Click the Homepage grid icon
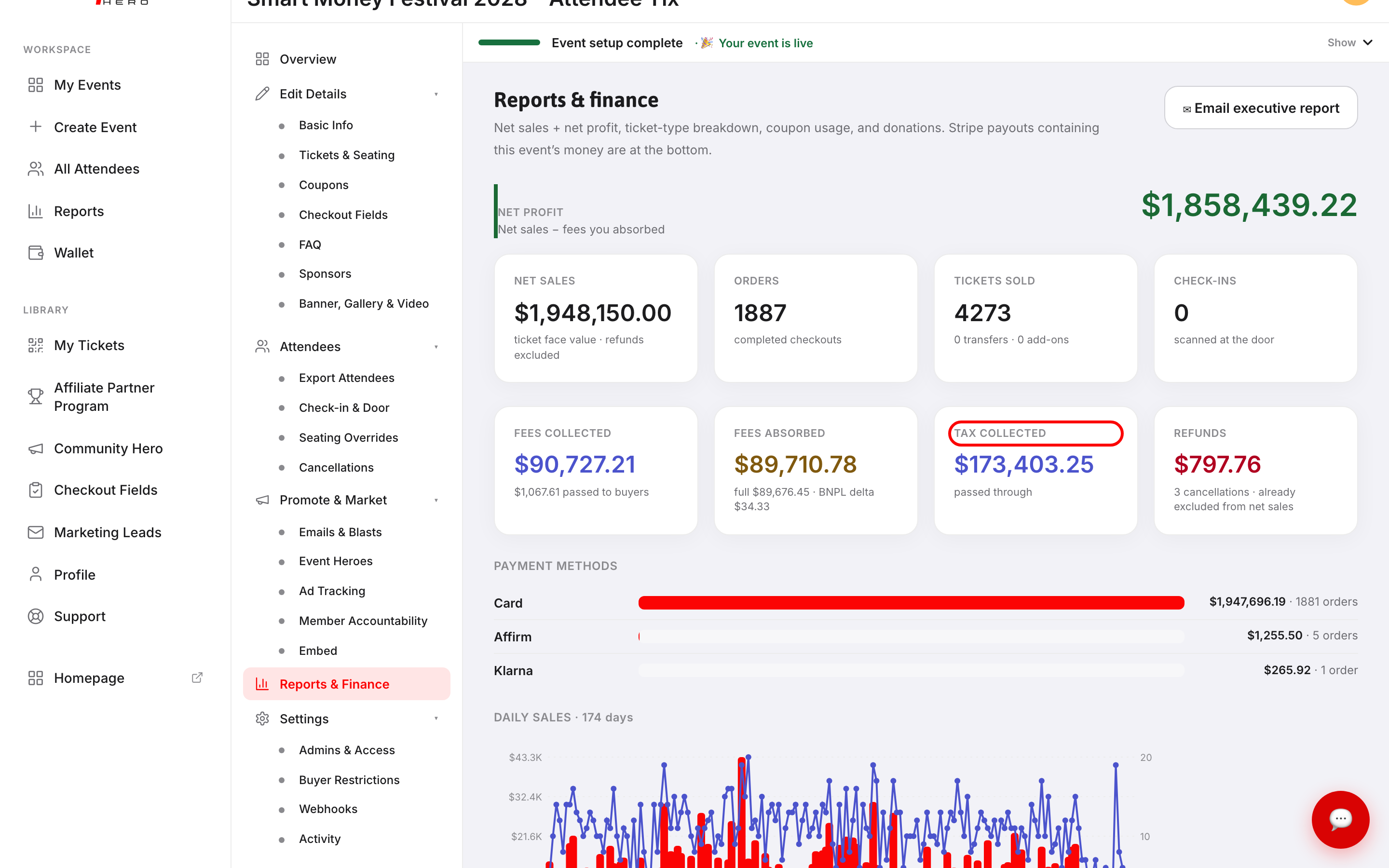This screenshot has height=868, width=1389. (x=36, y=678)
